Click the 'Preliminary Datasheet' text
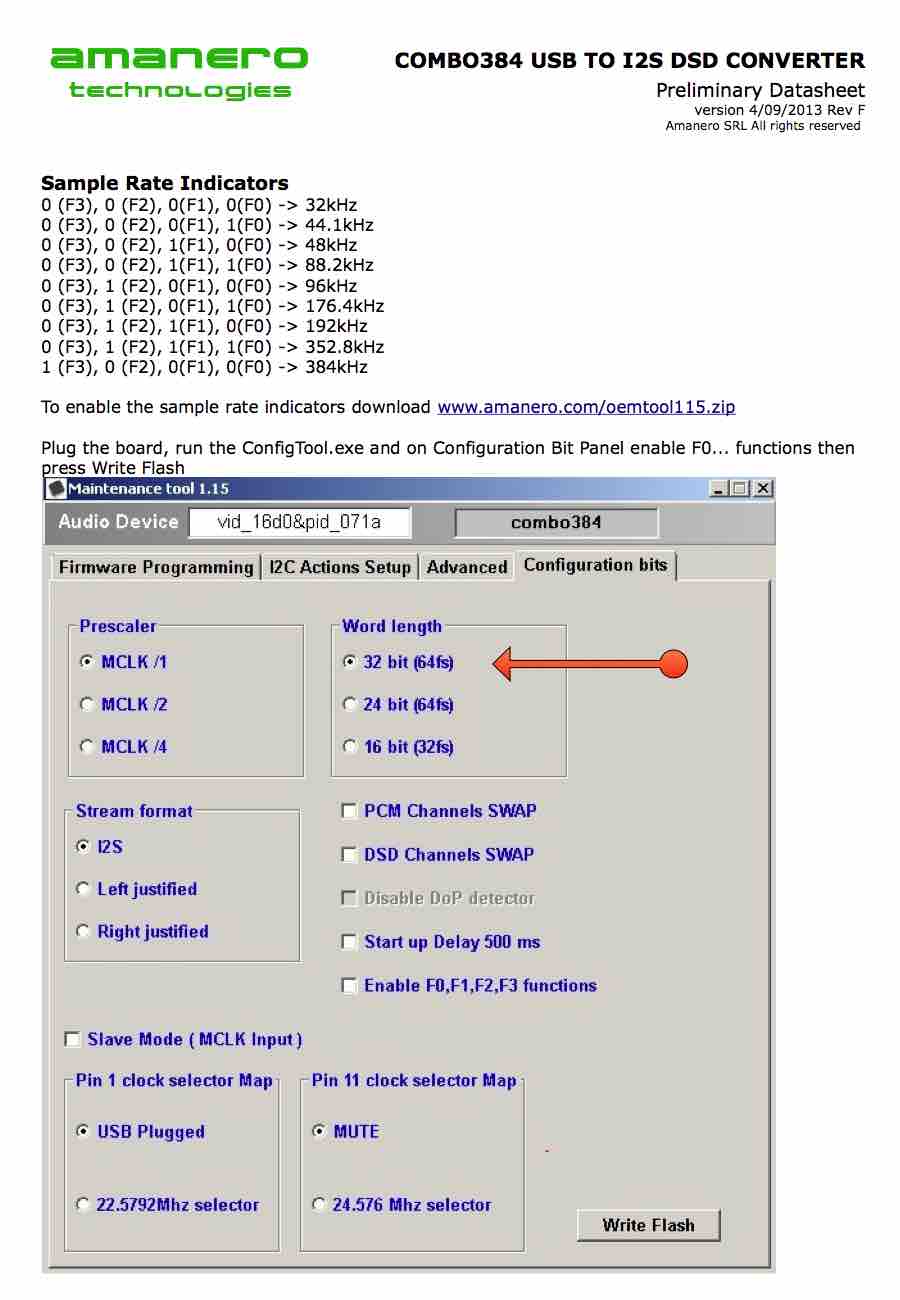 [x=760, y=90]
